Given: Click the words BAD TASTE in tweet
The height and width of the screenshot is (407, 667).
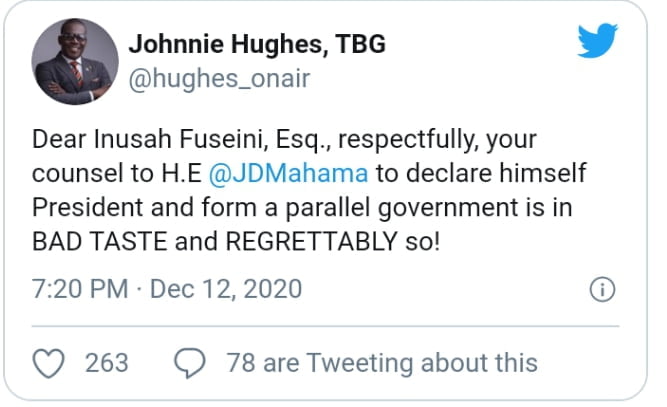Looking at the screenshot, I should coord(100,242).
